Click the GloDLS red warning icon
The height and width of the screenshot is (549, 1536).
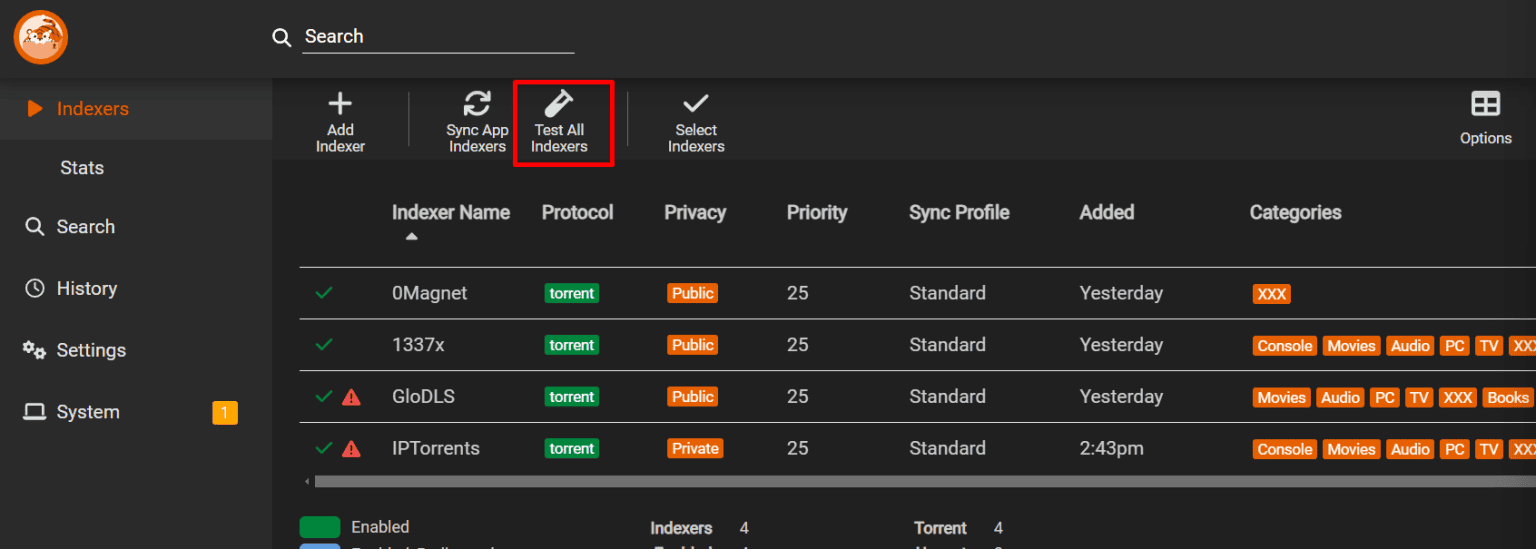(351, 397)
